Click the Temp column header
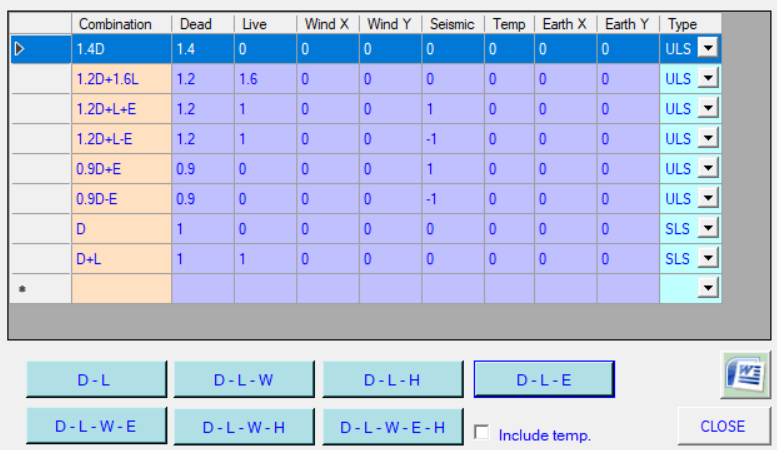Viewport: 777px width, 450px height. point(509,24)
